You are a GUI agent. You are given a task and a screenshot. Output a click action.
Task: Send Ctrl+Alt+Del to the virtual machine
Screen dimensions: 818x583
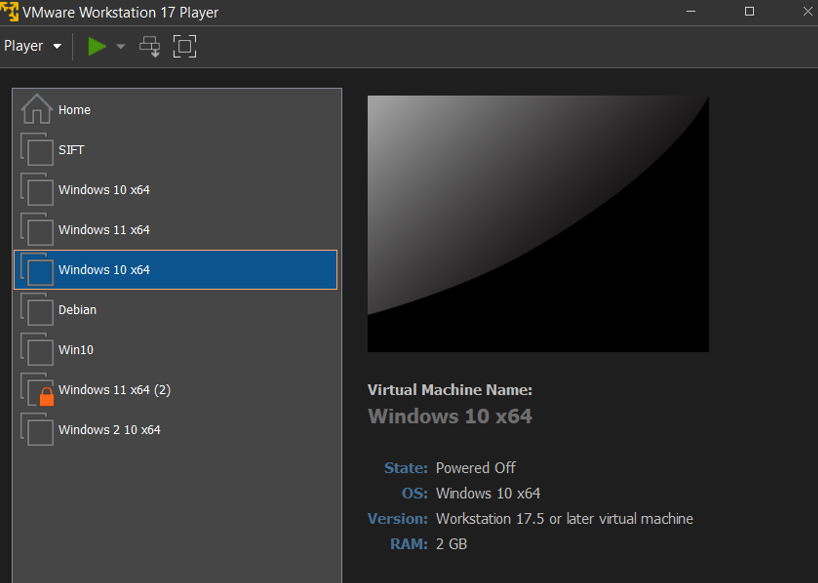point(150,46)
